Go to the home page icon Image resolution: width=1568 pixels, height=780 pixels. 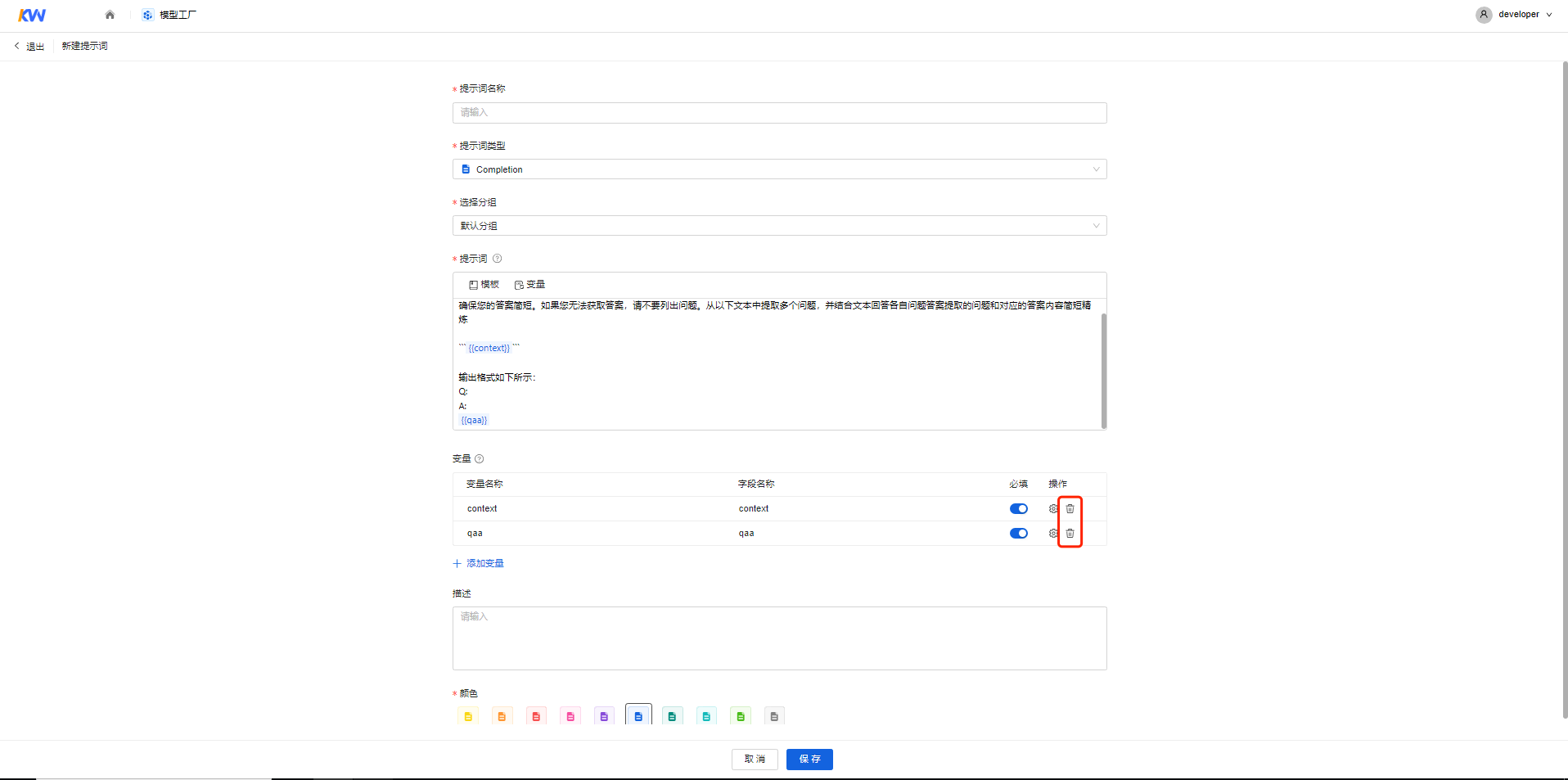pyautogui.click(x=110, y=15)
